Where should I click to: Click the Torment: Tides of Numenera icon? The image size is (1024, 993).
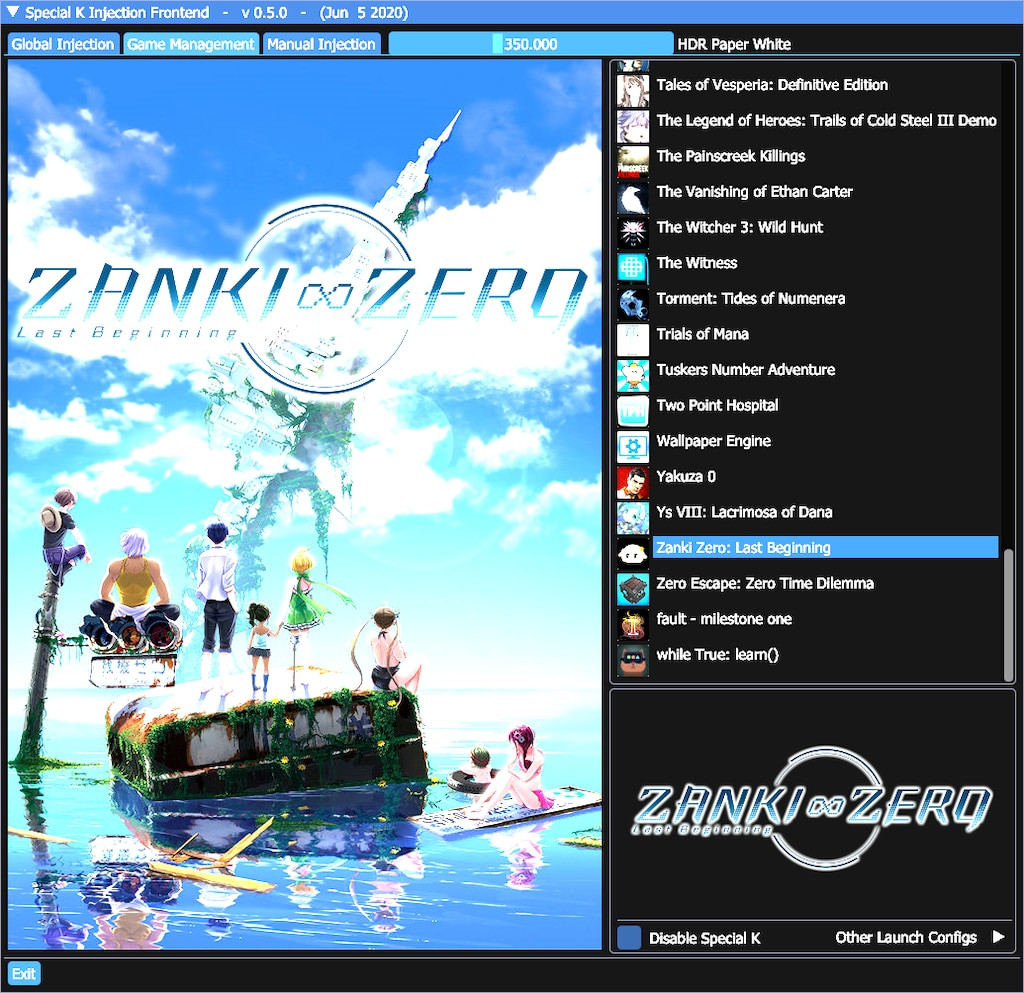pos(633,304)
